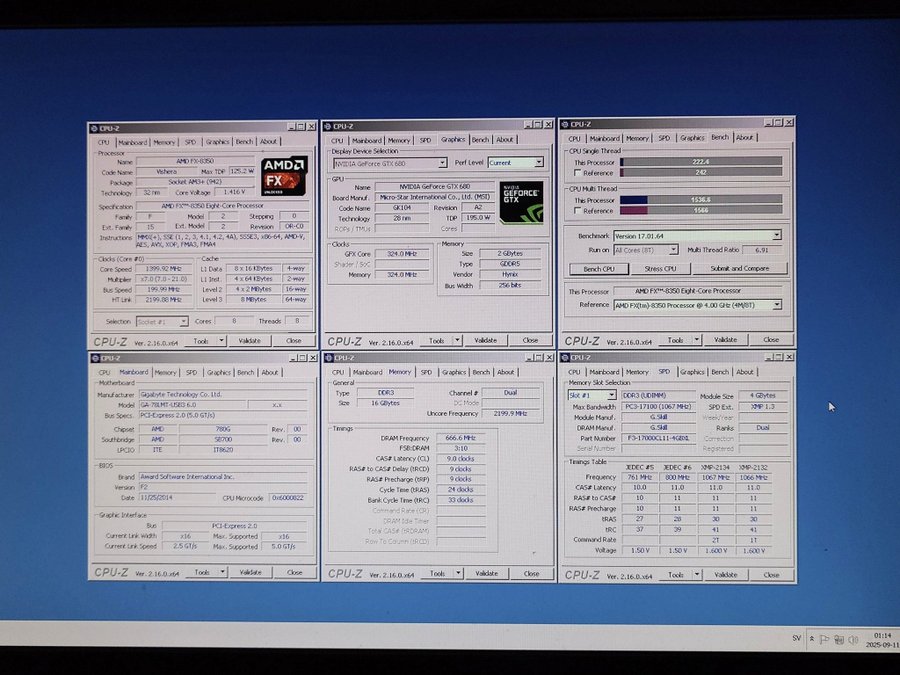Viewport: 900px width, 675px height.
Task: Click the Max Bandwidth field PC3-17100 (1067 MHz)
Action: click(658, 406)
